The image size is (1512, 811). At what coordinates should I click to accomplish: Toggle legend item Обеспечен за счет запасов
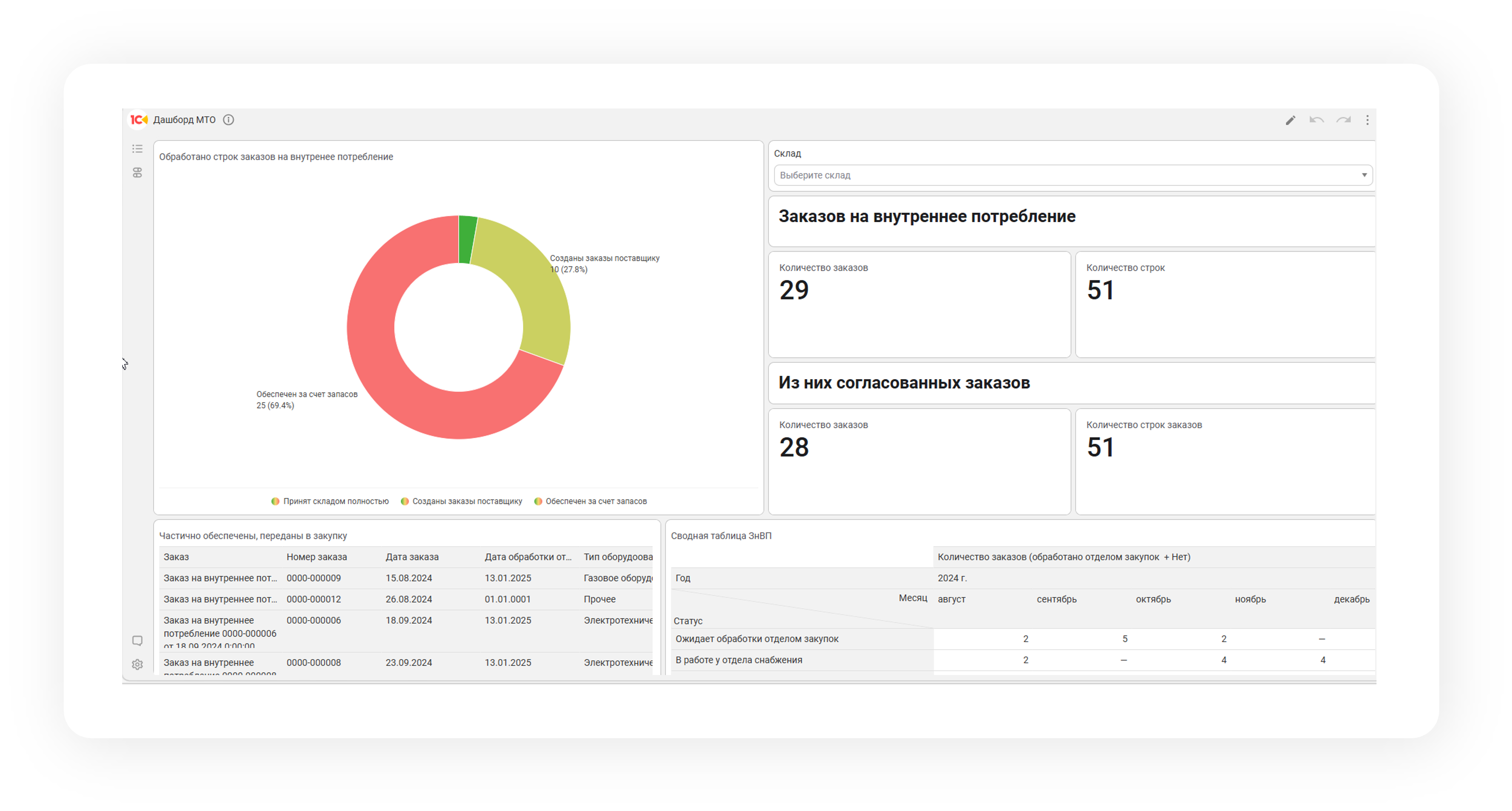(591, 501)
